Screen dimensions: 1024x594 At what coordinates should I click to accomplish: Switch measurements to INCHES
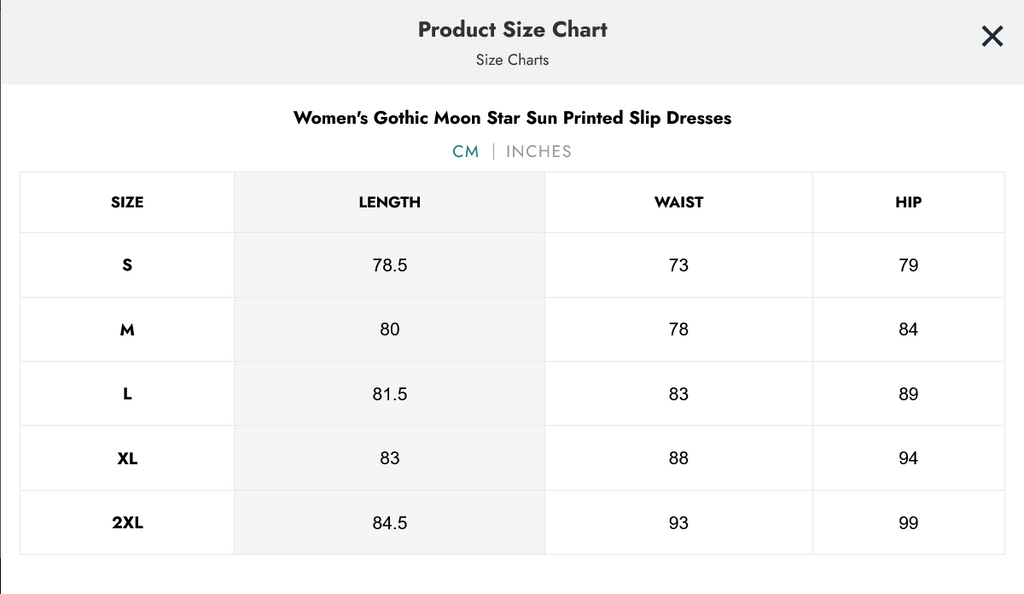click(x=539, y=152)
